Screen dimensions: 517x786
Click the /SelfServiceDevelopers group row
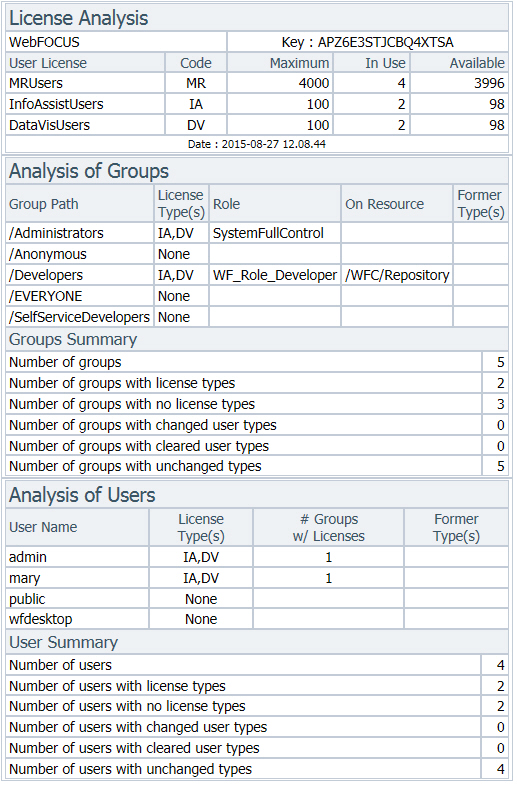click(257, 317)
